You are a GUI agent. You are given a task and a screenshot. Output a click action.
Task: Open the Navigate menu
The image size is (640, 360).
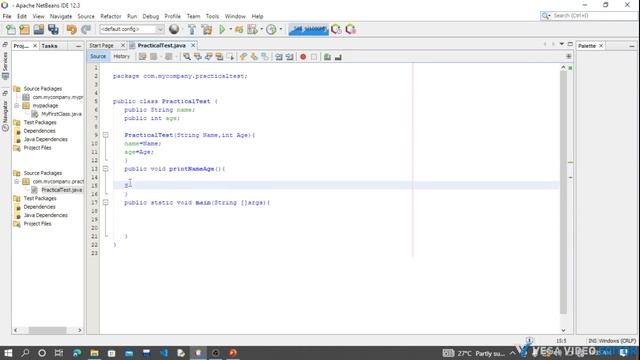(x=61, y=16)
